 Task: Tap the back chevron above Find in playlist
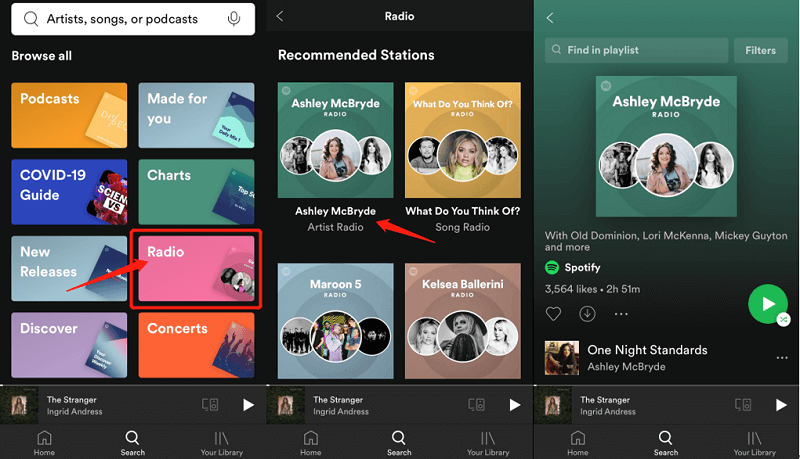(549, 18)
